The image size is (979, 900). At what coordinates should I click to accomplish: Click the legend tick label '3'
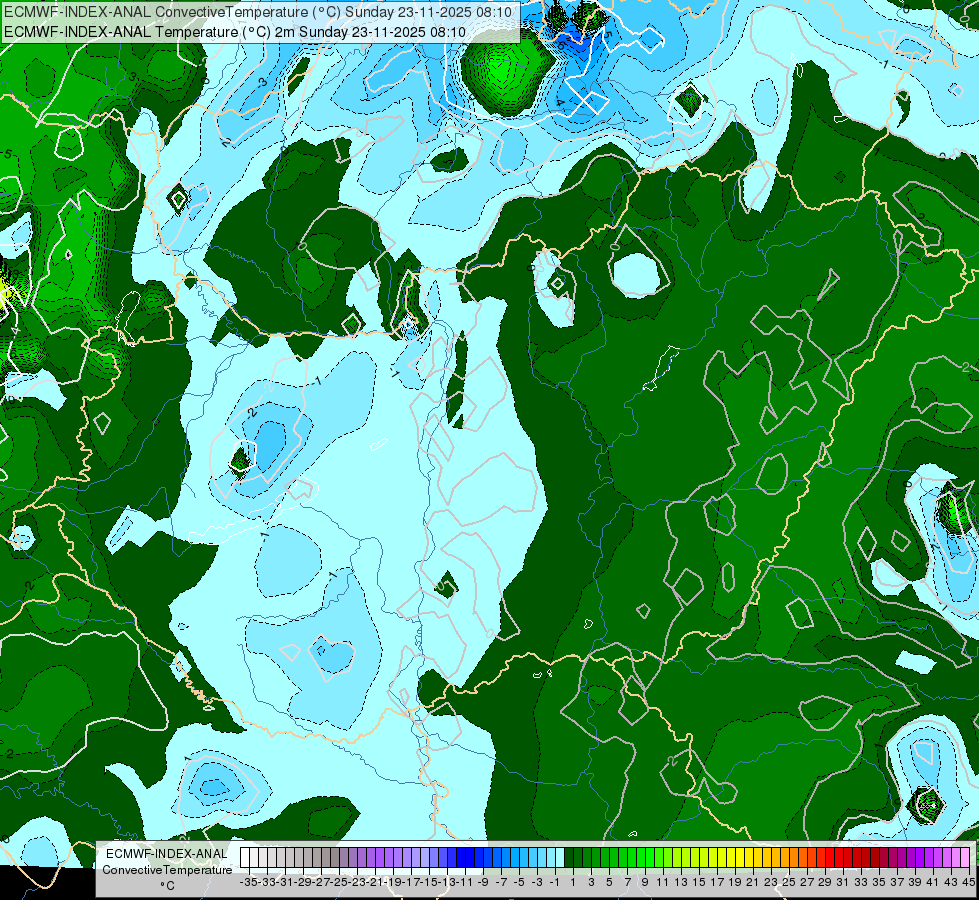[591, 882]
